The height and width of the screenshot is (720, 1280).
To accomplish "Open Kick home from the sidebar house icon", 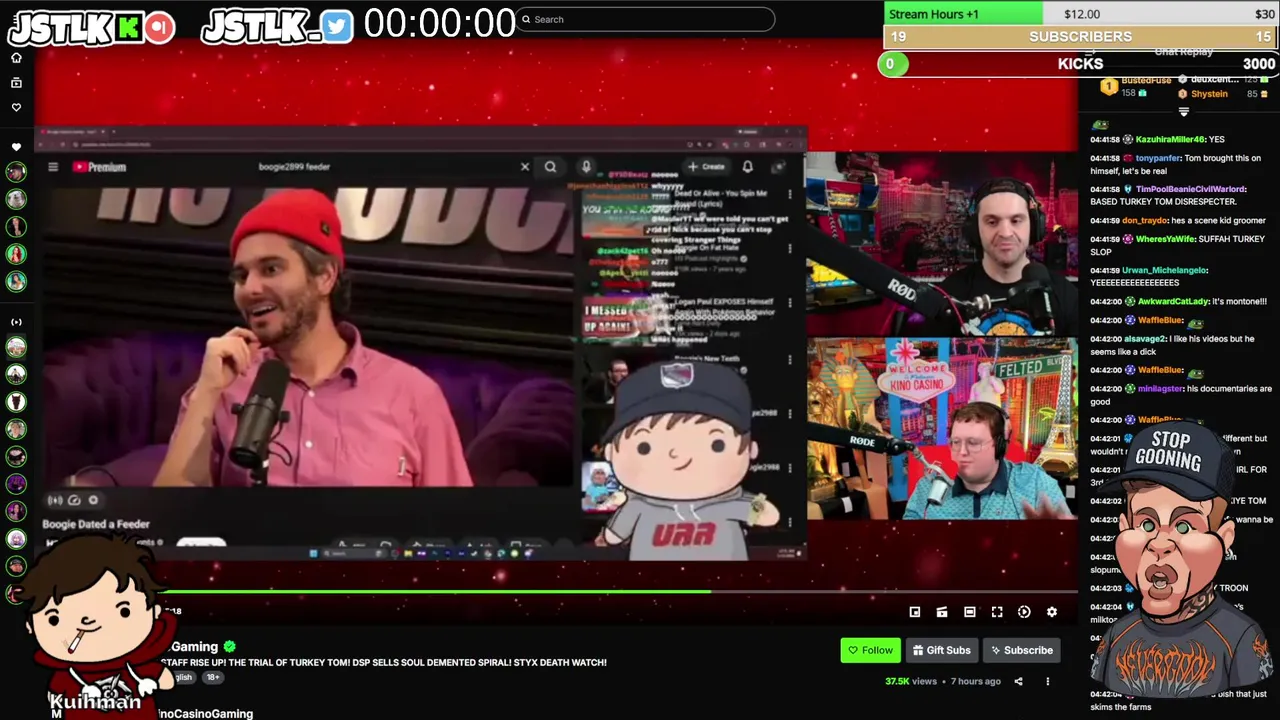I will [x=16, y=57].
